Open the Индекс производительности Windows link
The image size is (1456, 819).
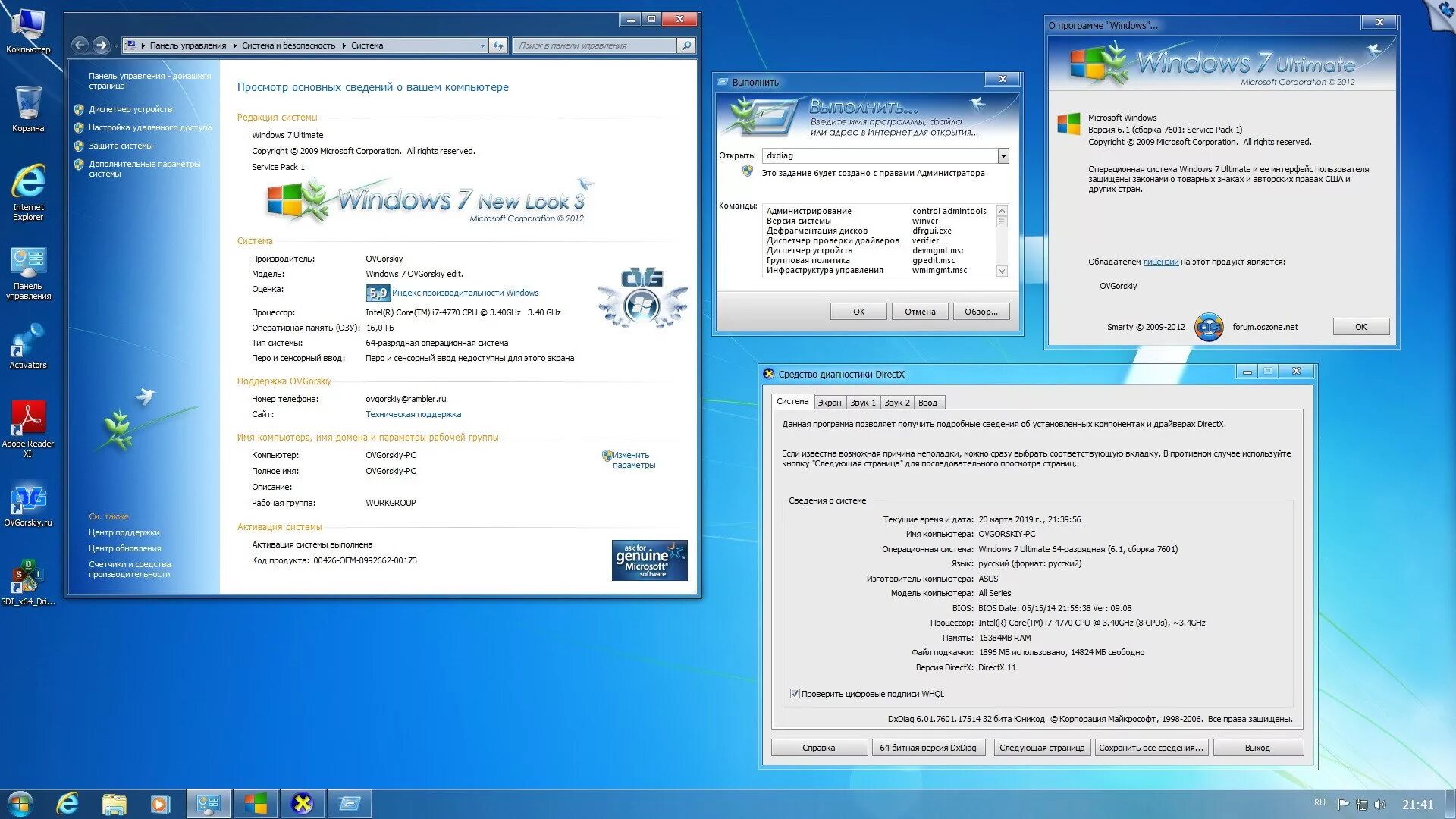click(465, 293)
